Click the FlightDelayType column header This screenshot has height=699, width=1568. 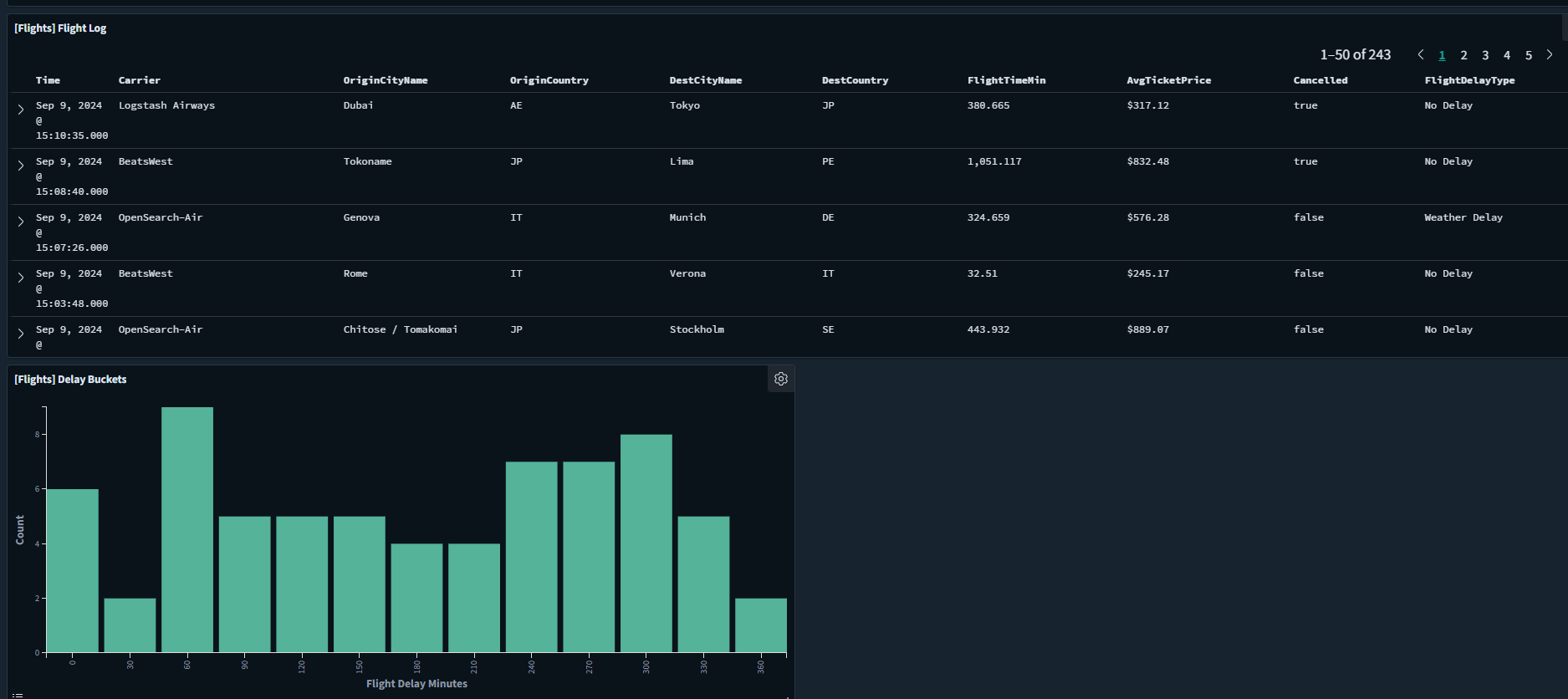1469,80
